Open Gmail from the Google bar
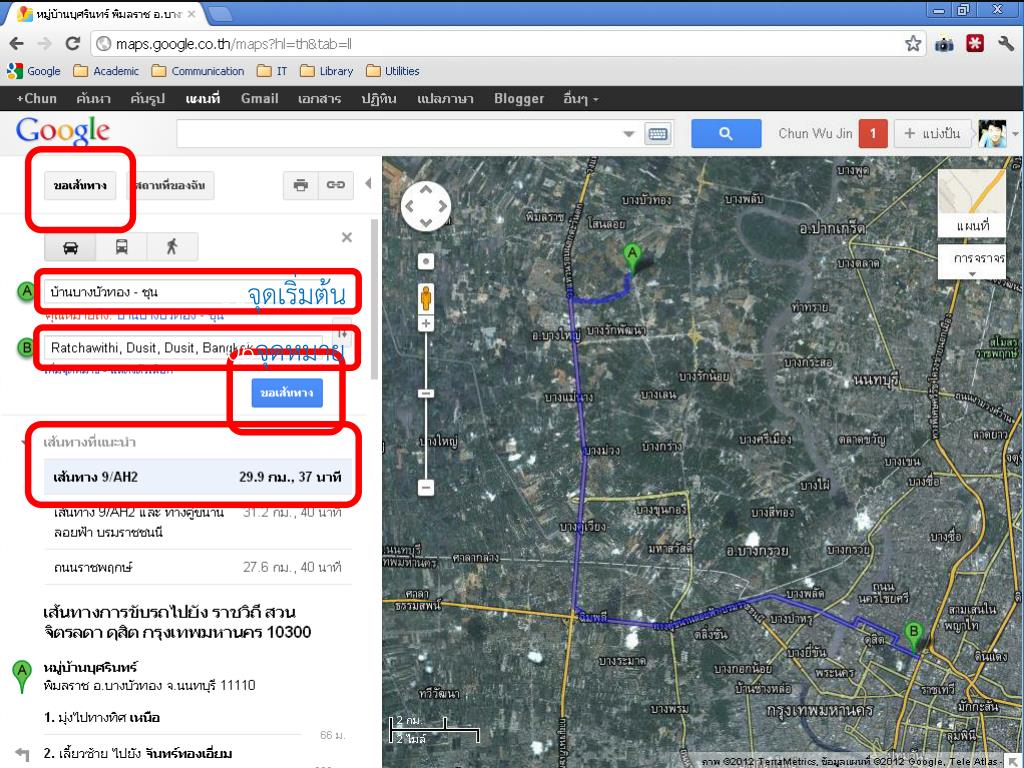The height and width of the screenshot is (768, 1024). coord(259,99)
